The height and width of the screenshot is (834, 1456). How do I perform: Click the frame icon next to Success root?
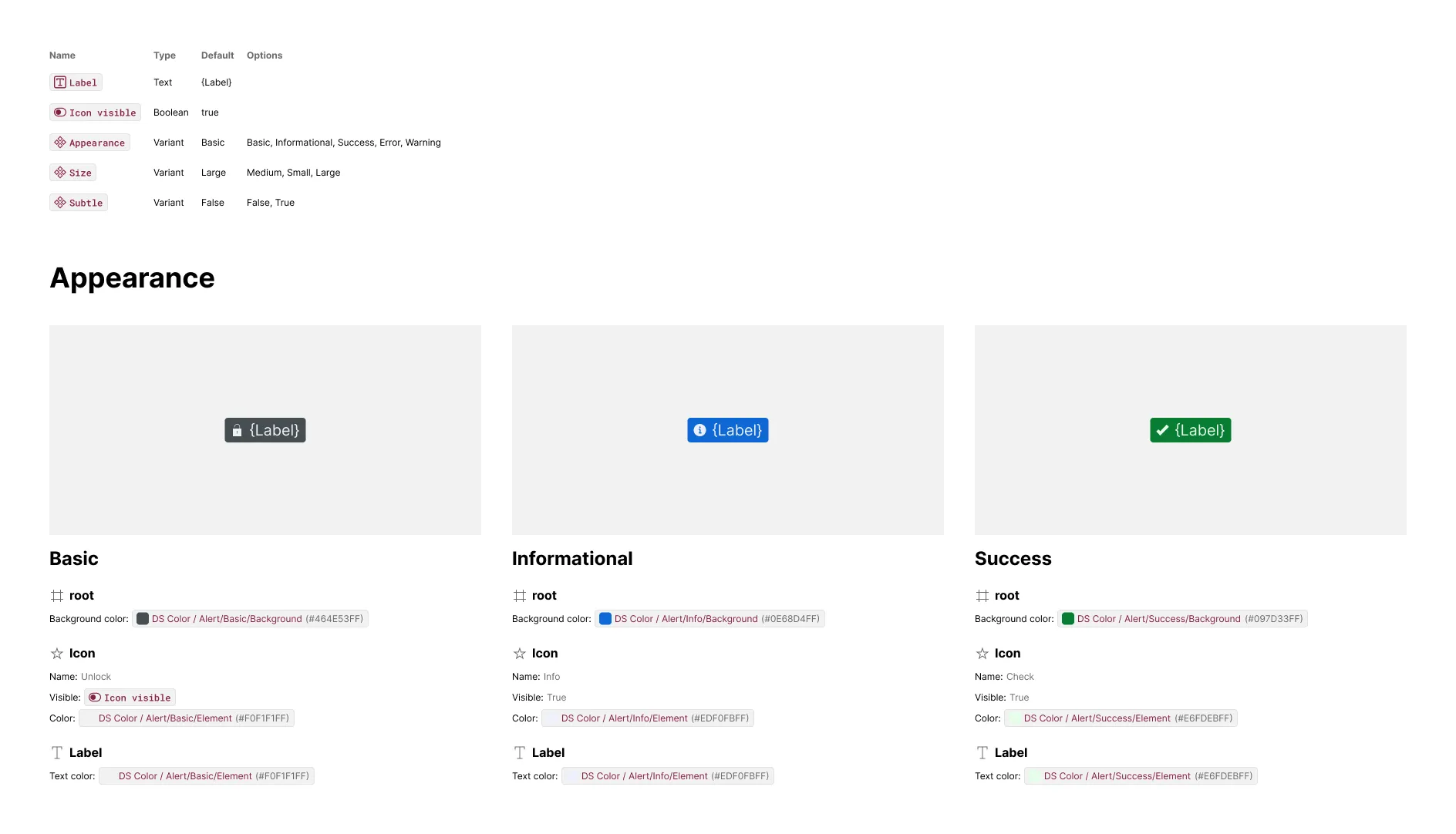(x=982, y=596)
